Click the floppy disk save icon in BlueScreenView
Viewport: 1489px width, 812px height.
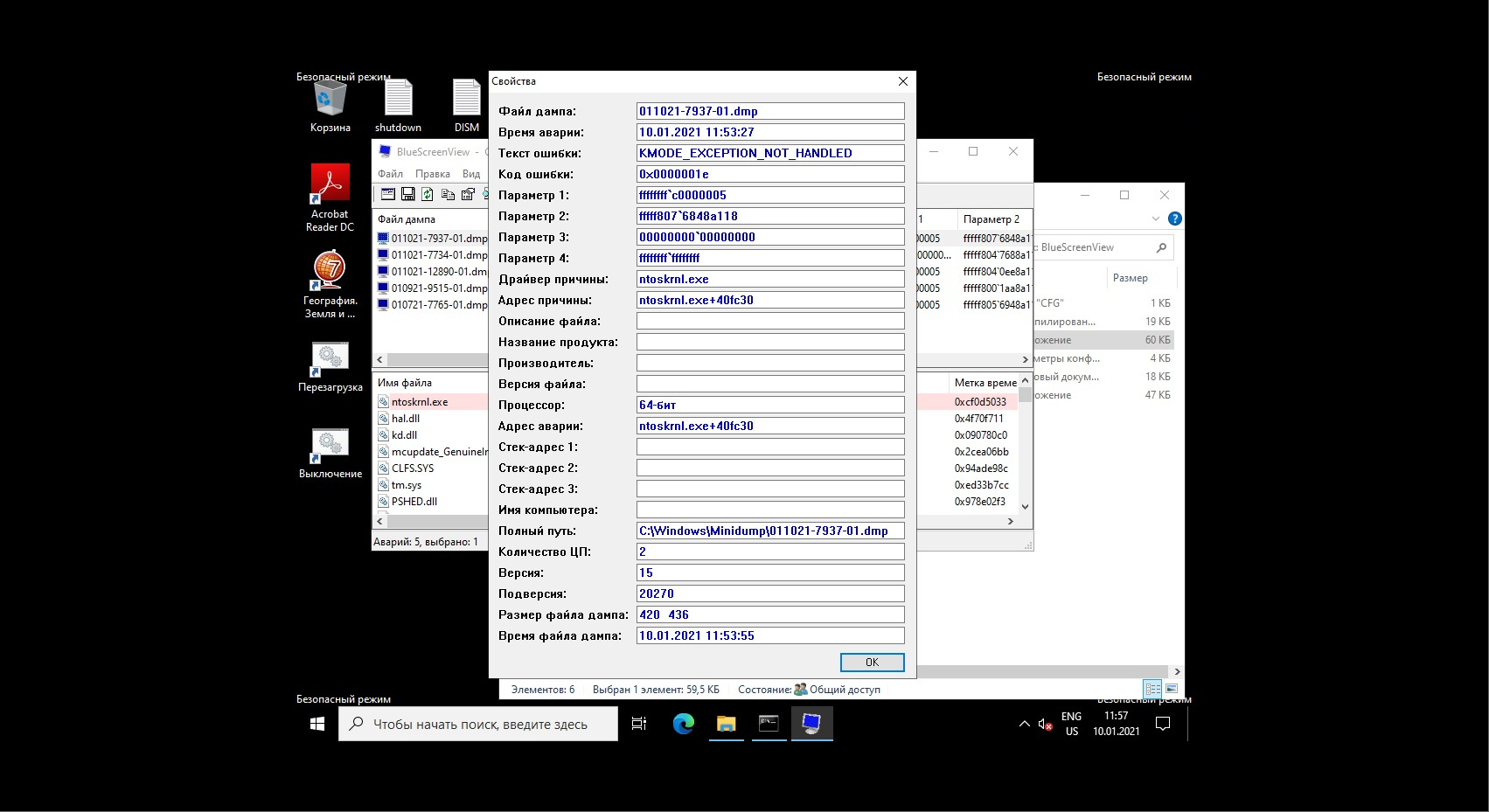[408, 194]
